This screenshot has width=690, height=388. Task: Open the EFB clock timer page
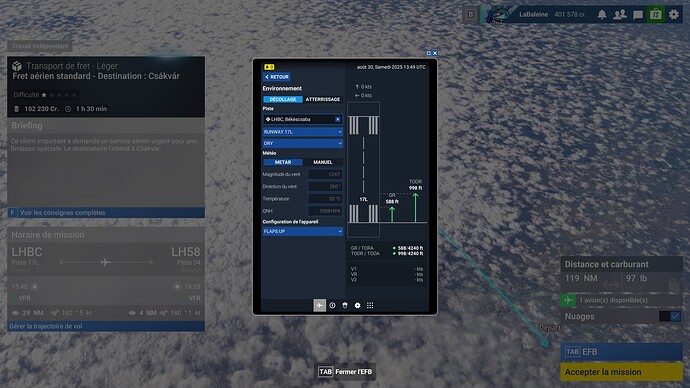(x=332, y=305)
